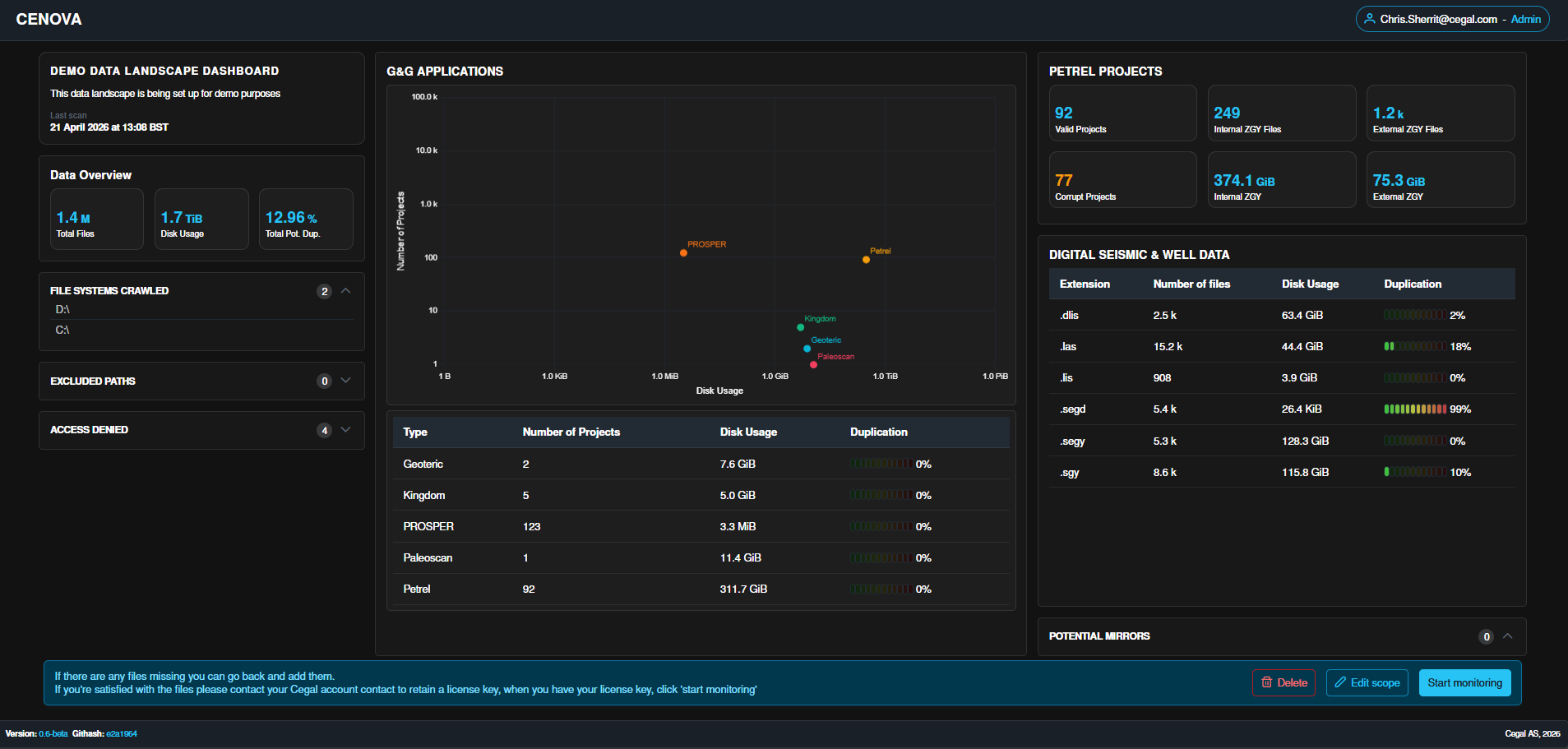Click the 77 Corrupt Projects card
1568x749 pixels.
pyautogui.click(x=1122, y=180)
